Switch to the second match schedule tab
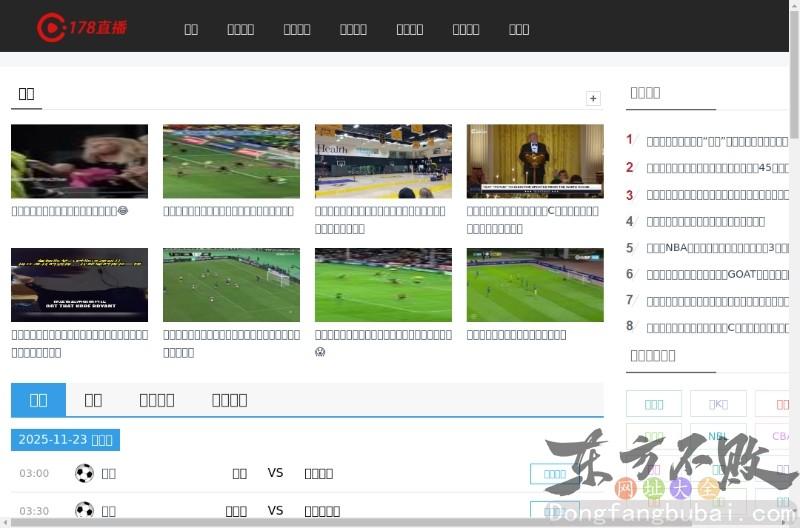This screenshot has height=528, width=800. point(93,400)
